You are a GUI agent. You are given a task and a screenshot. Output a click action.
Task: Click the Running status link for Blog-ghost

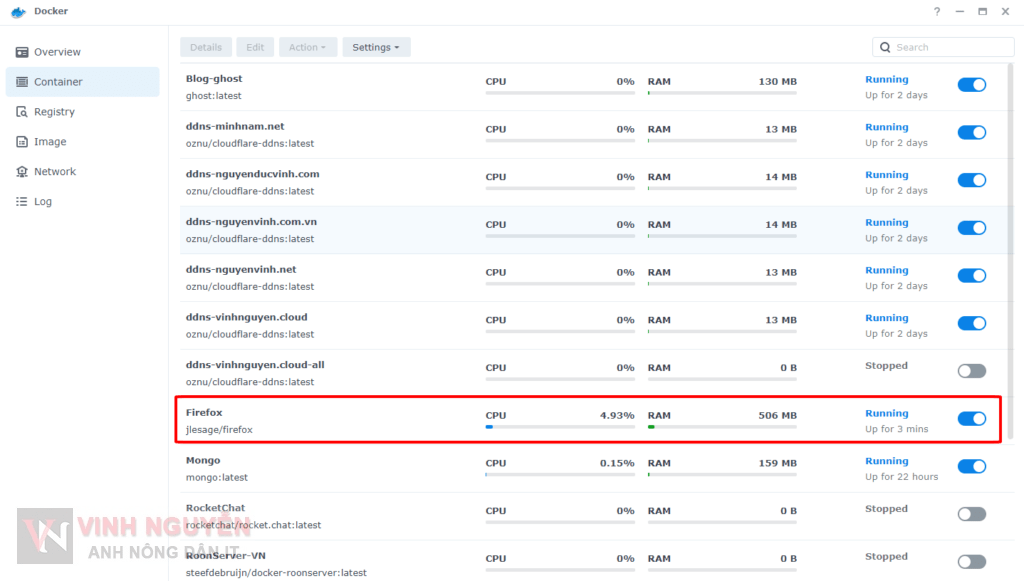pyautogui.click(x=887, y=79)
